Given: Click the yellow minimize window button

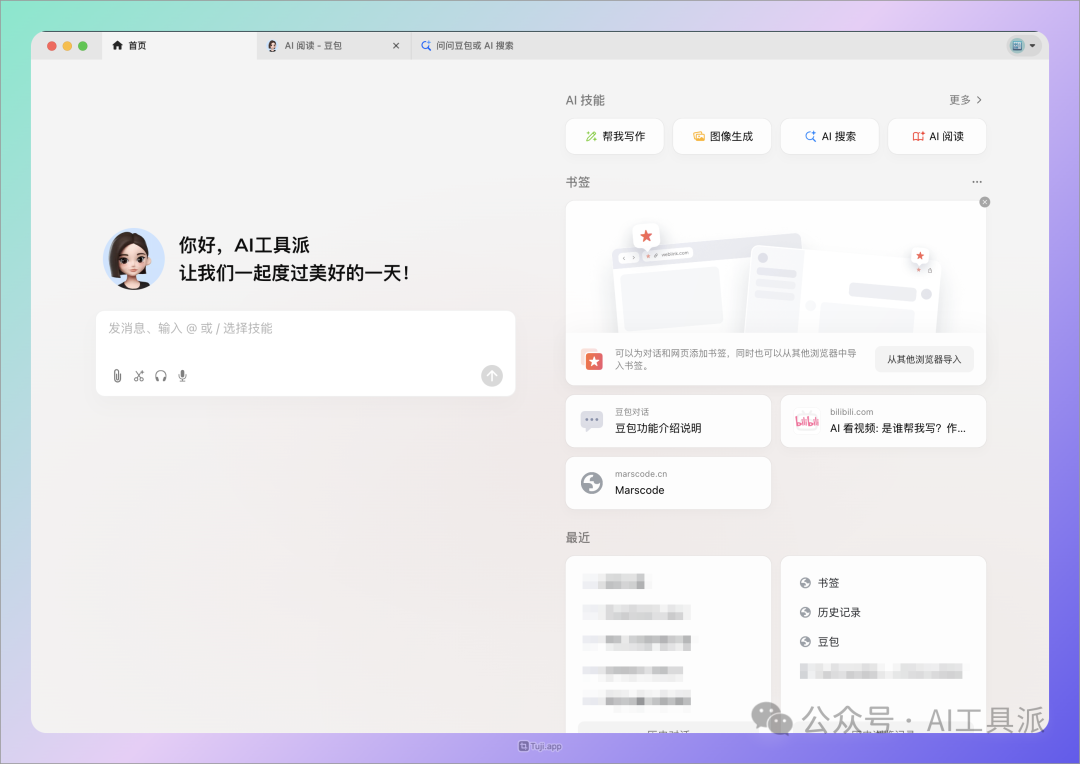Looking at the screenshot, I should click(x=67, y=46).
